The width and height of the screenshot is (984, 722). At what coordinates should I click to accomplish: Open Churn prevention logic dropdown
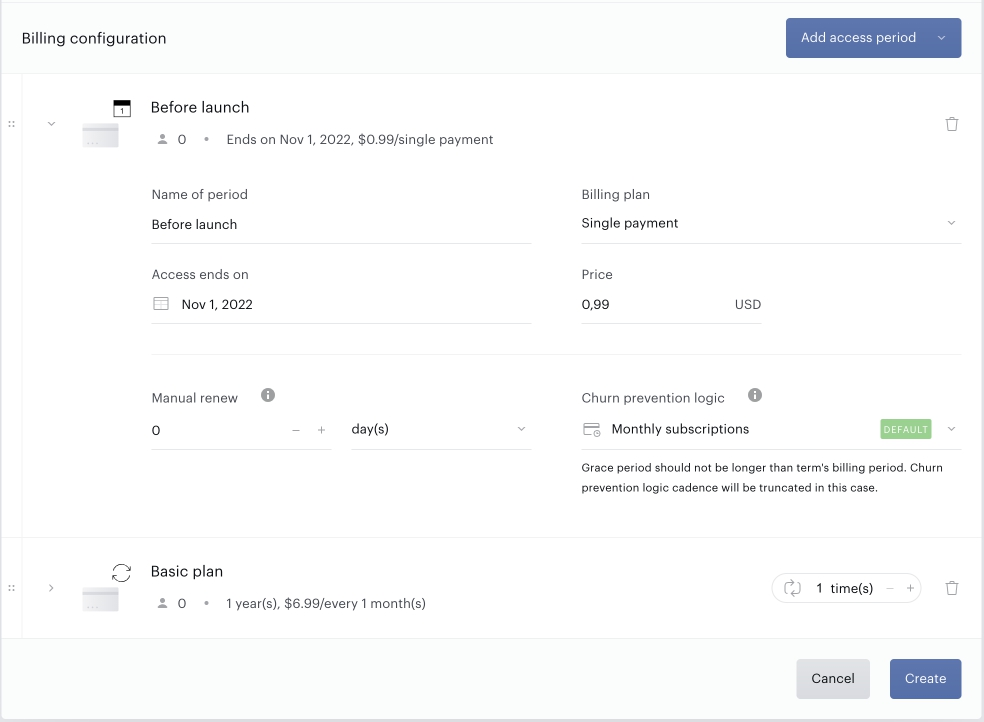(771, 430)
